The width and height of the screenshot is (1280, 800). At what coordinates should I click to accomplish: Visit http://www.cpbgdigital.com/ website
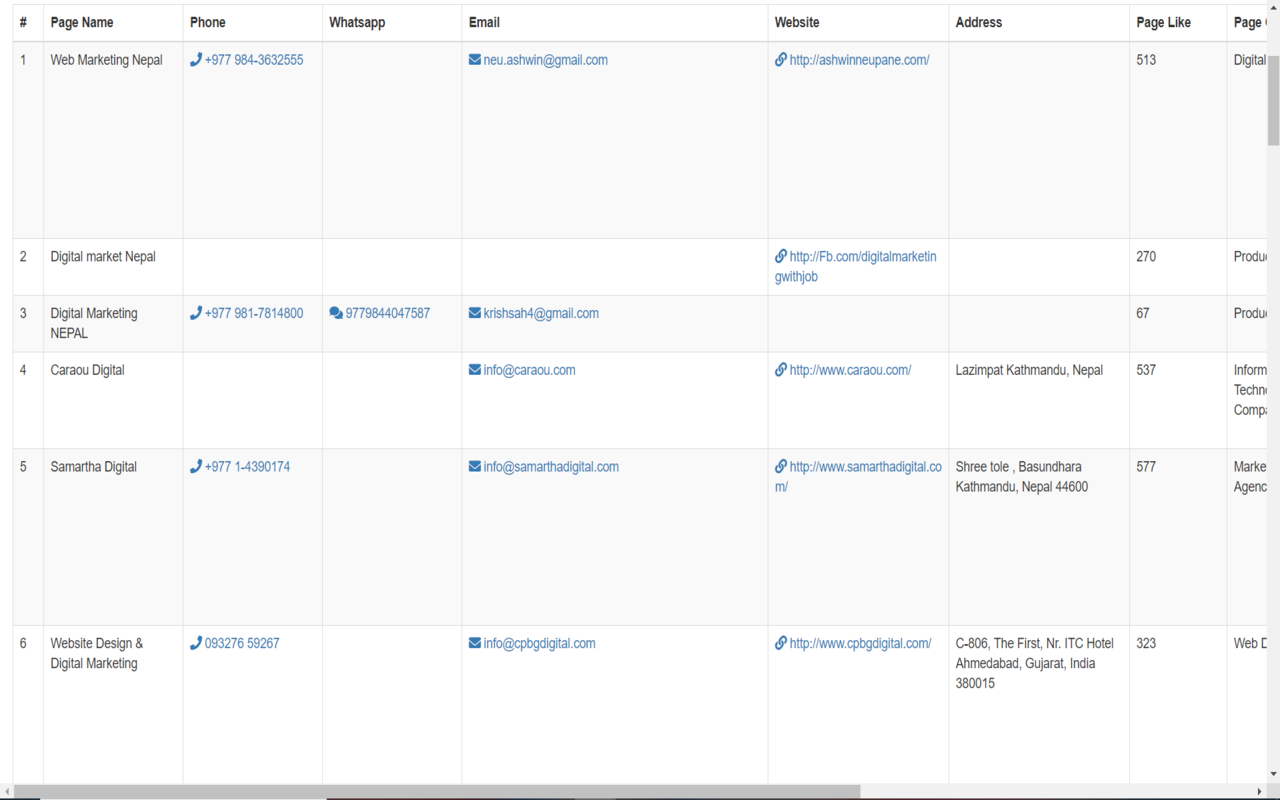861,644
